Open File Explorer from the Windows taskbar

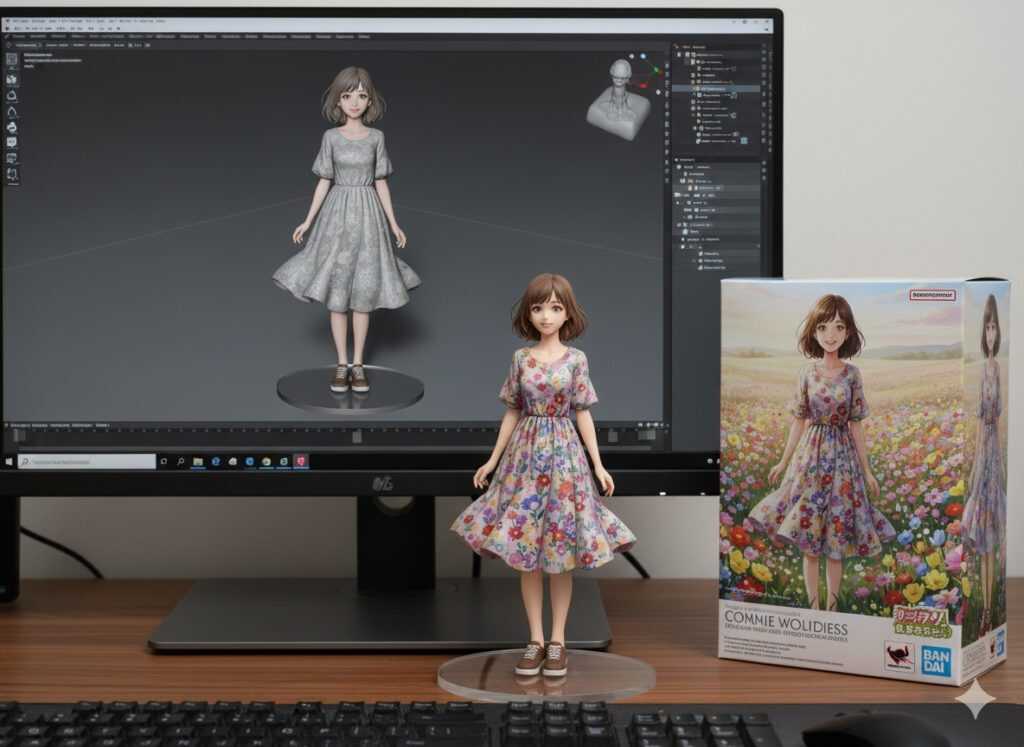pyautogui.click(x=198, y=461)
